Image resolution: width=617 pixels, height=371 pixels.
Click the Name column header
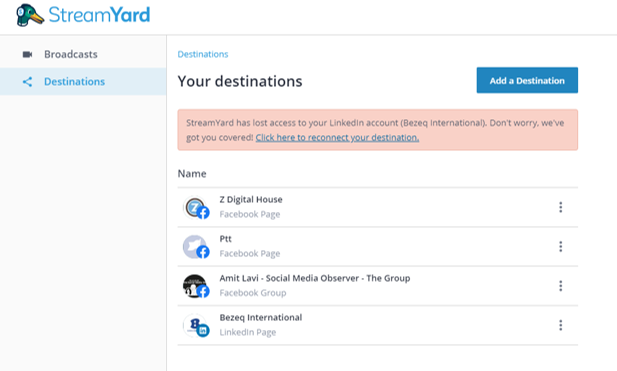click(192, 174)
